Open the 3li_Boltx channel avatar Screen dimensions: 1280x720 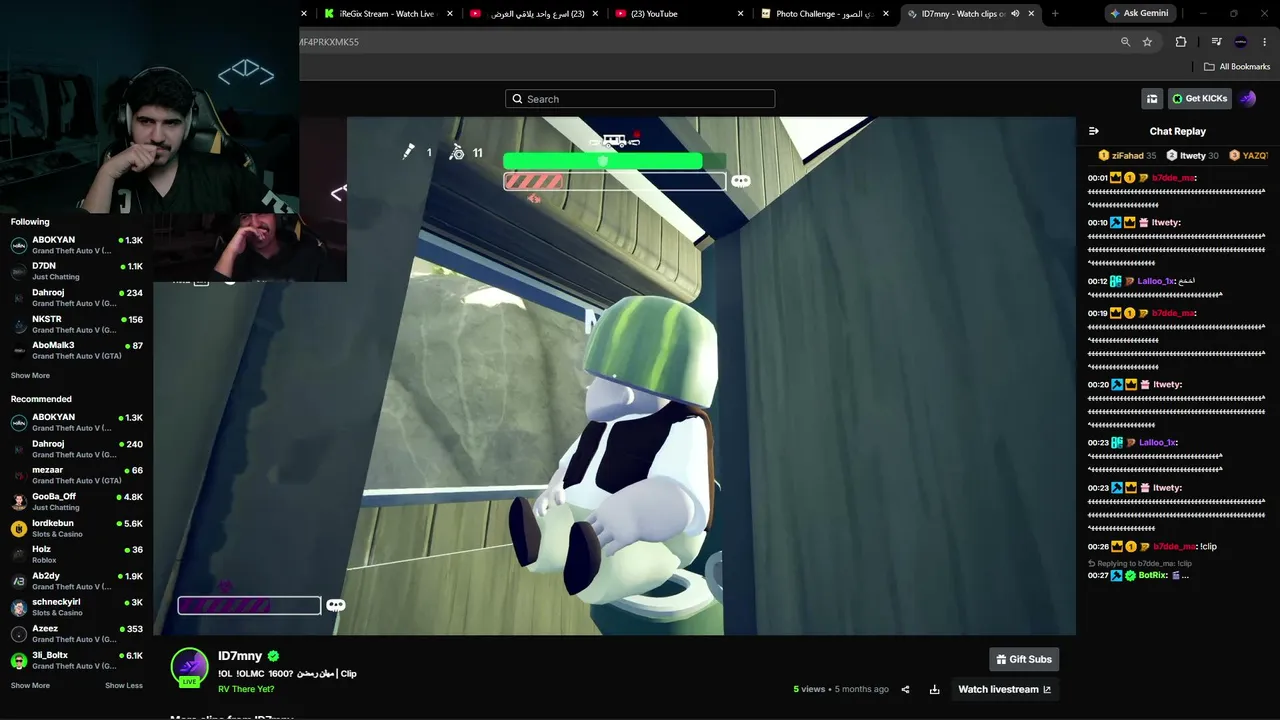(x=18, y=660)
